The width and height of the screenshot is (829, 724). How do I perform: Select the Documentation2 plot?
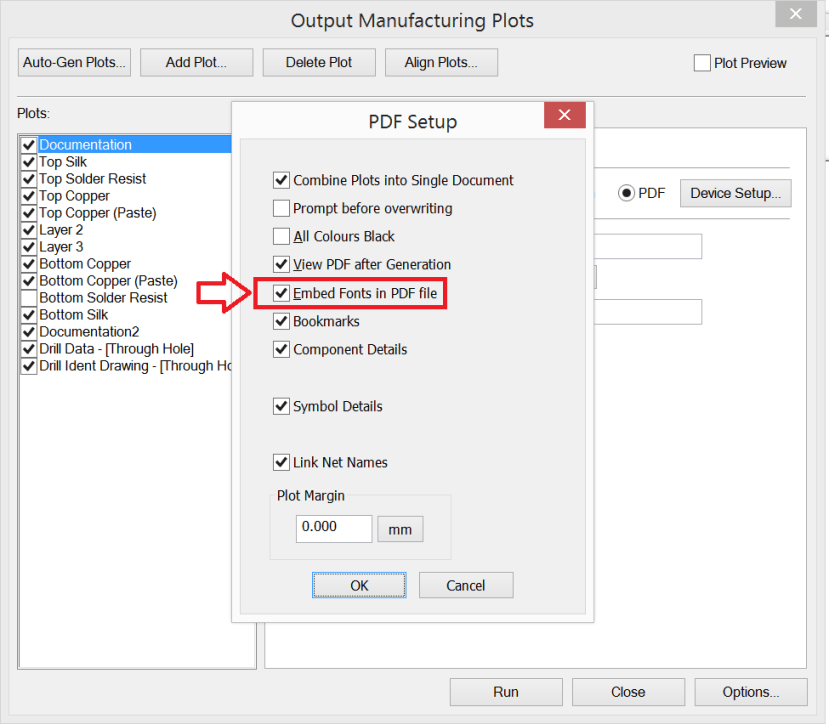click(x=89, y=332)
